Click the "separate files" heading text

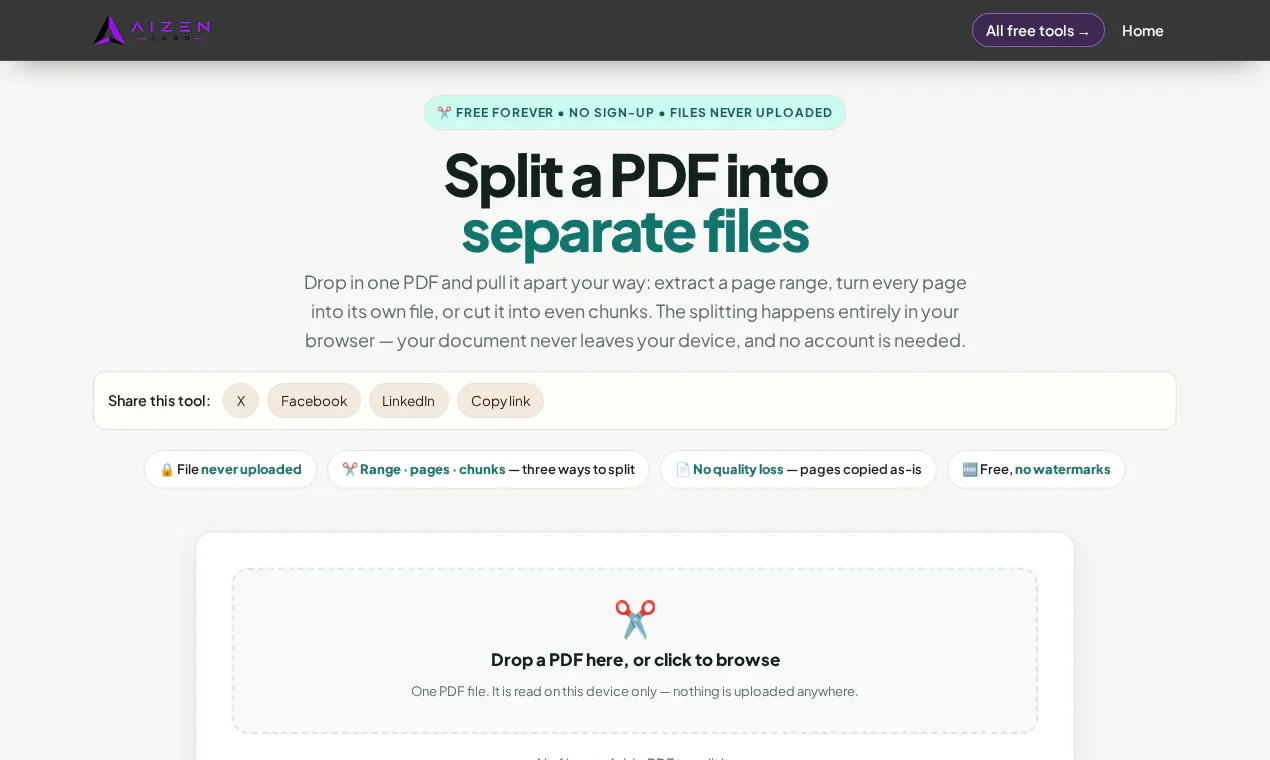pyautogui.click(x=635, y=230)
